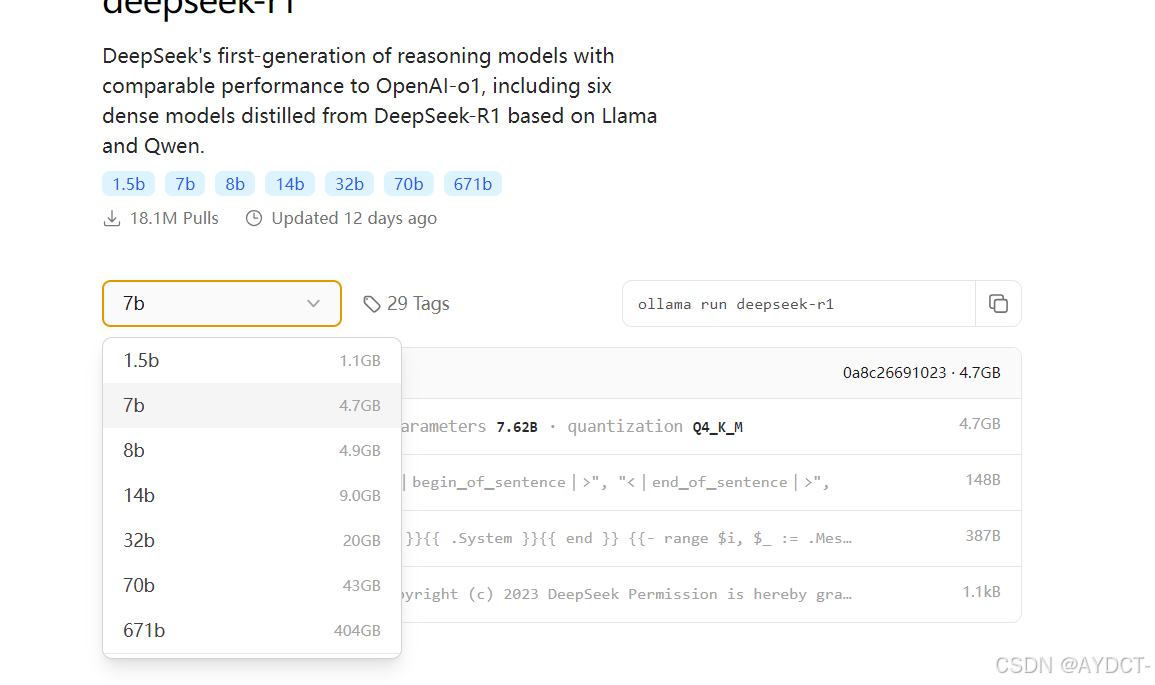Click the 671b blue tag badge
This screenshot has height=685, width=1155.
pos(473,184)
